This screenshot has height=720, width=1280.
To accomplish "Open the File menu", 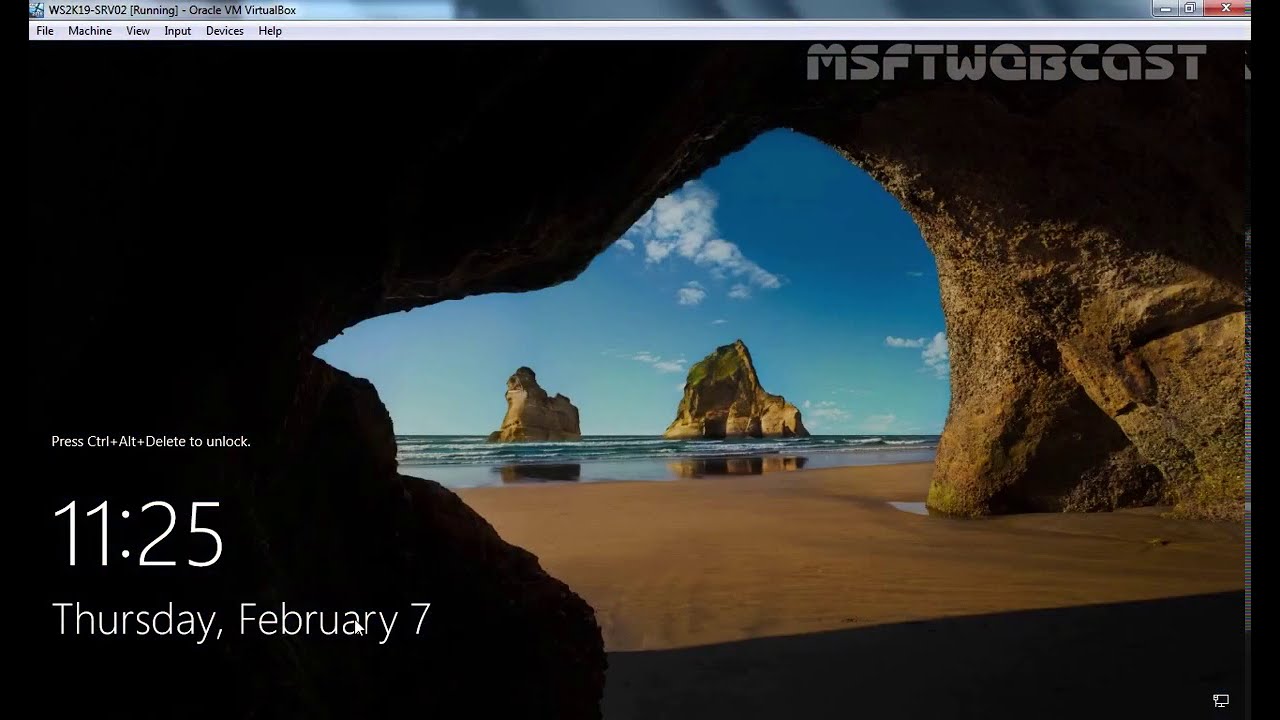I will click(45, 31).
